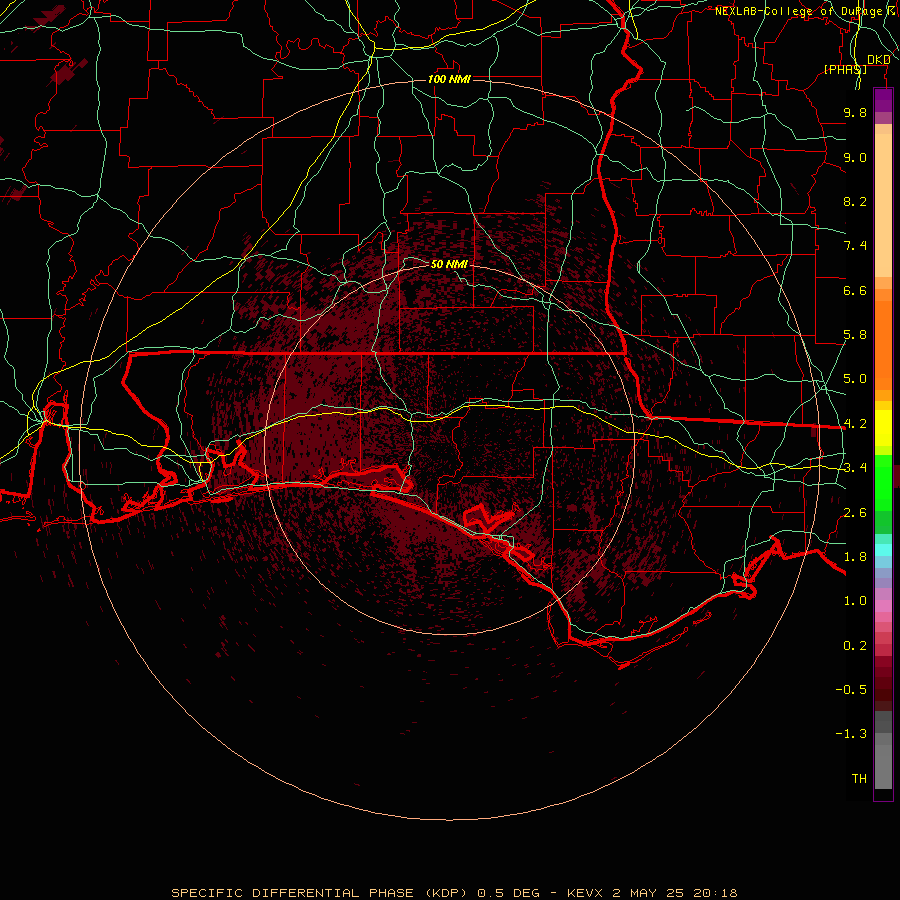Click the 1.8 scale value label
This screenshot has width=900, height=900.
855,557
